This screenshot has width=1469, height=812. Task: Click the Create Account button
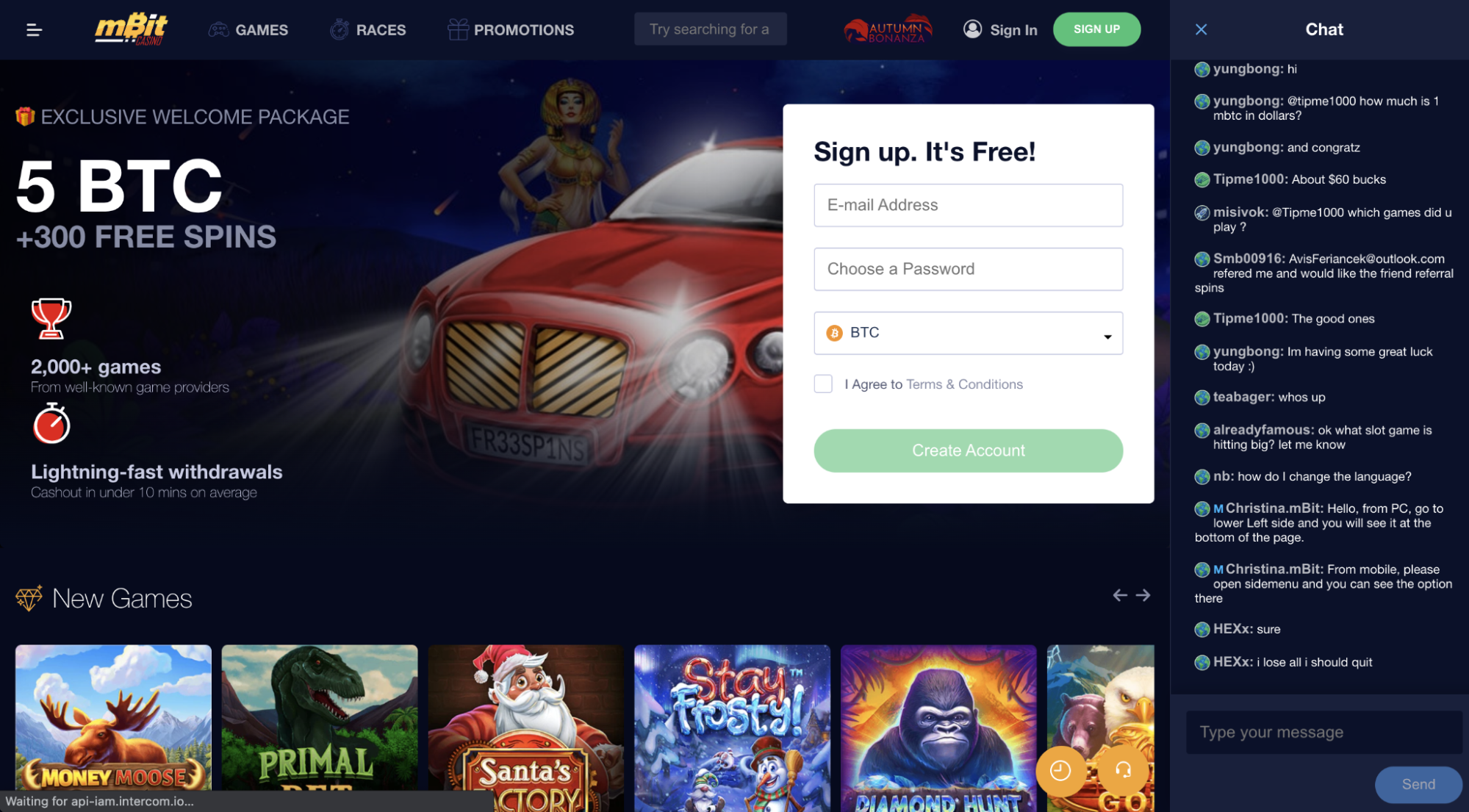(x=968, y=450)
